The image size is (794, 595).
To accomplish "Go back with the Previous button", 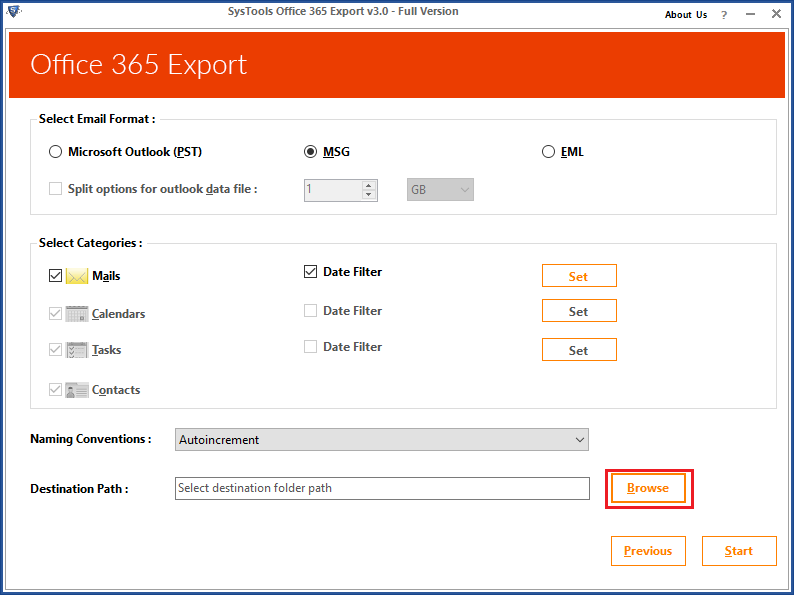I will tap(648, 551).
